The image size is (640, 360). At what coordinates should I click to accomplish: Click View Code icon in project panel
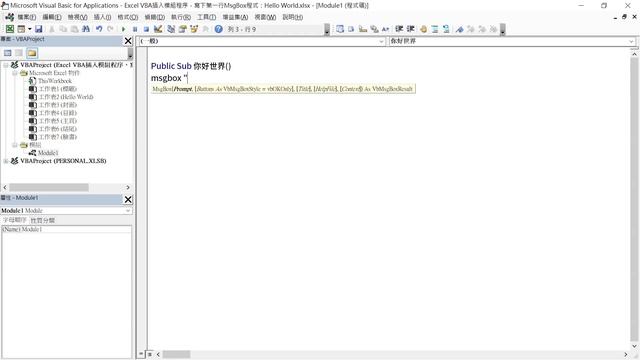(x=8, y=53)
